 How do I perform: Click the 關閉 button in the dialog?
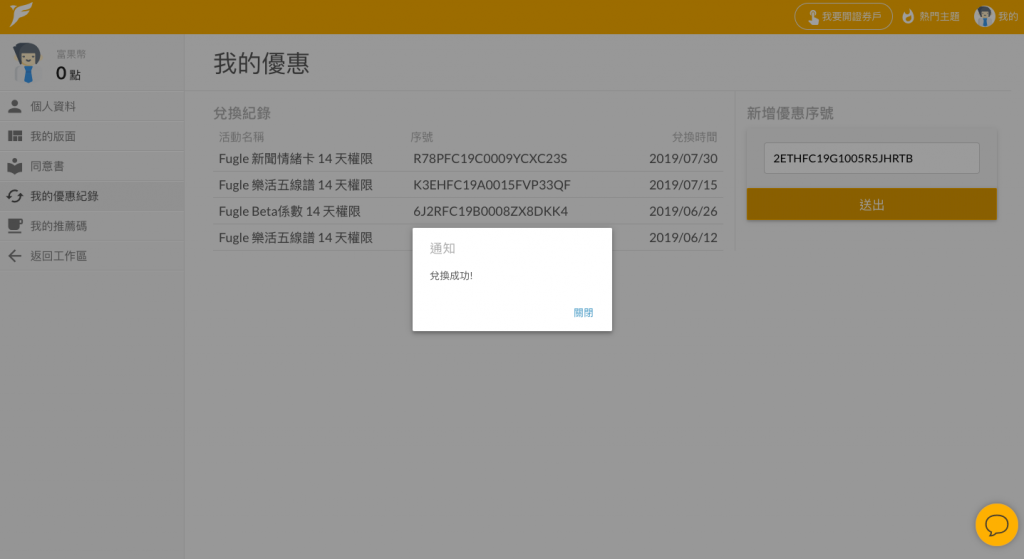[583, 313]
